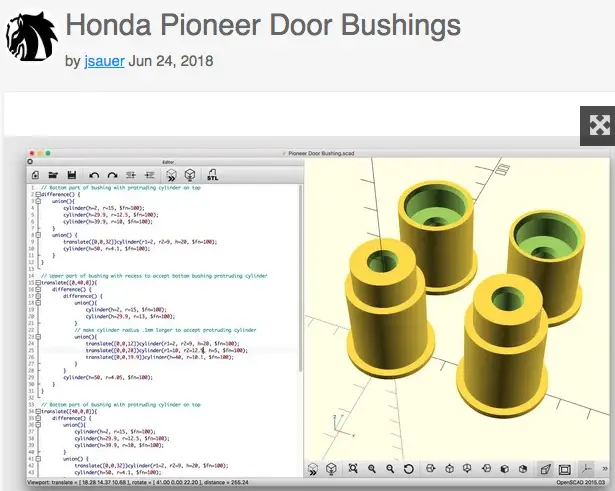Screen dimensions: 615x491
Task: Click the front-left yellow bushing model
Action: pos(388,310)
